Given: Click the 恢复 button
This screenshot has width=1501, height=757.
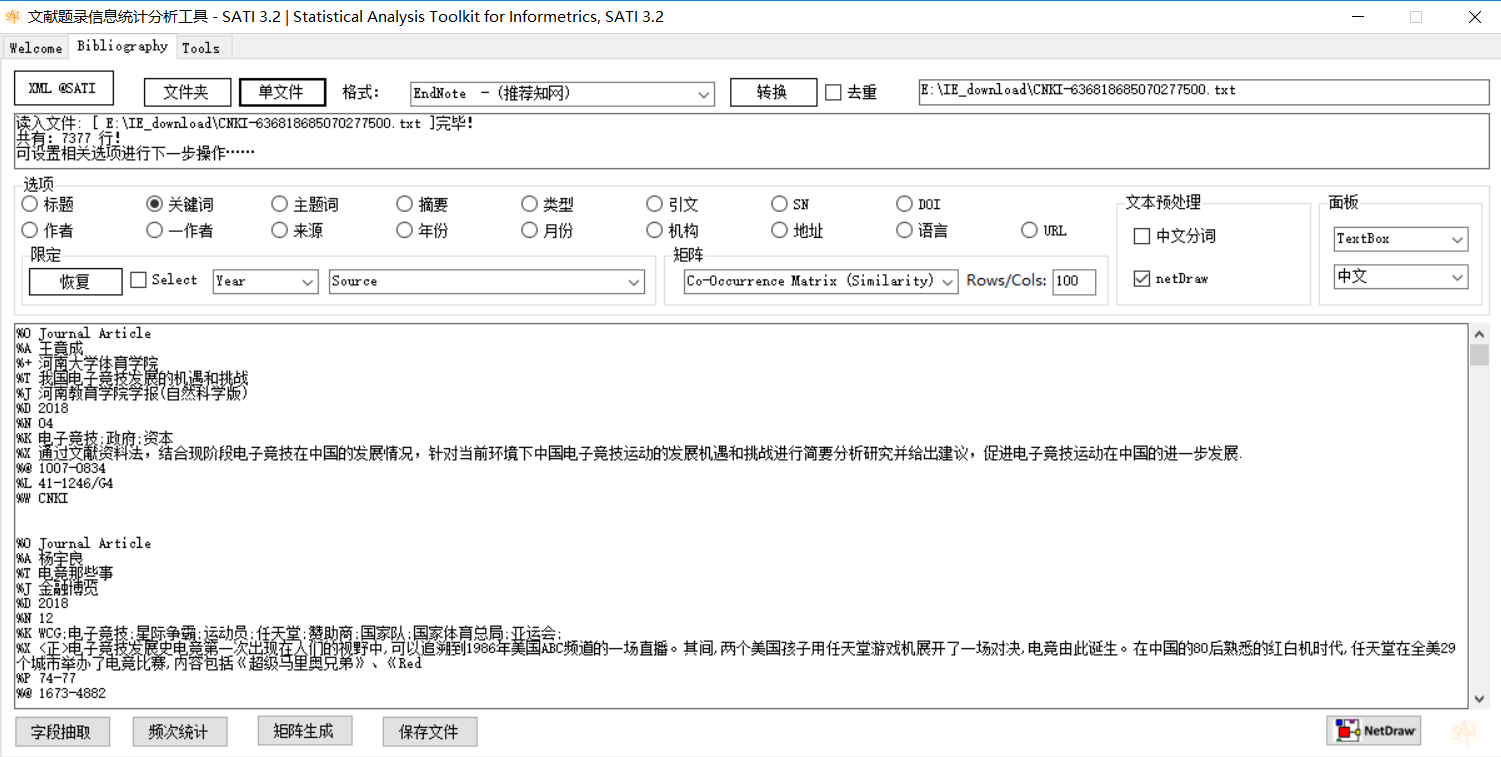Looking at the screenshot, I should click(76, 282).
